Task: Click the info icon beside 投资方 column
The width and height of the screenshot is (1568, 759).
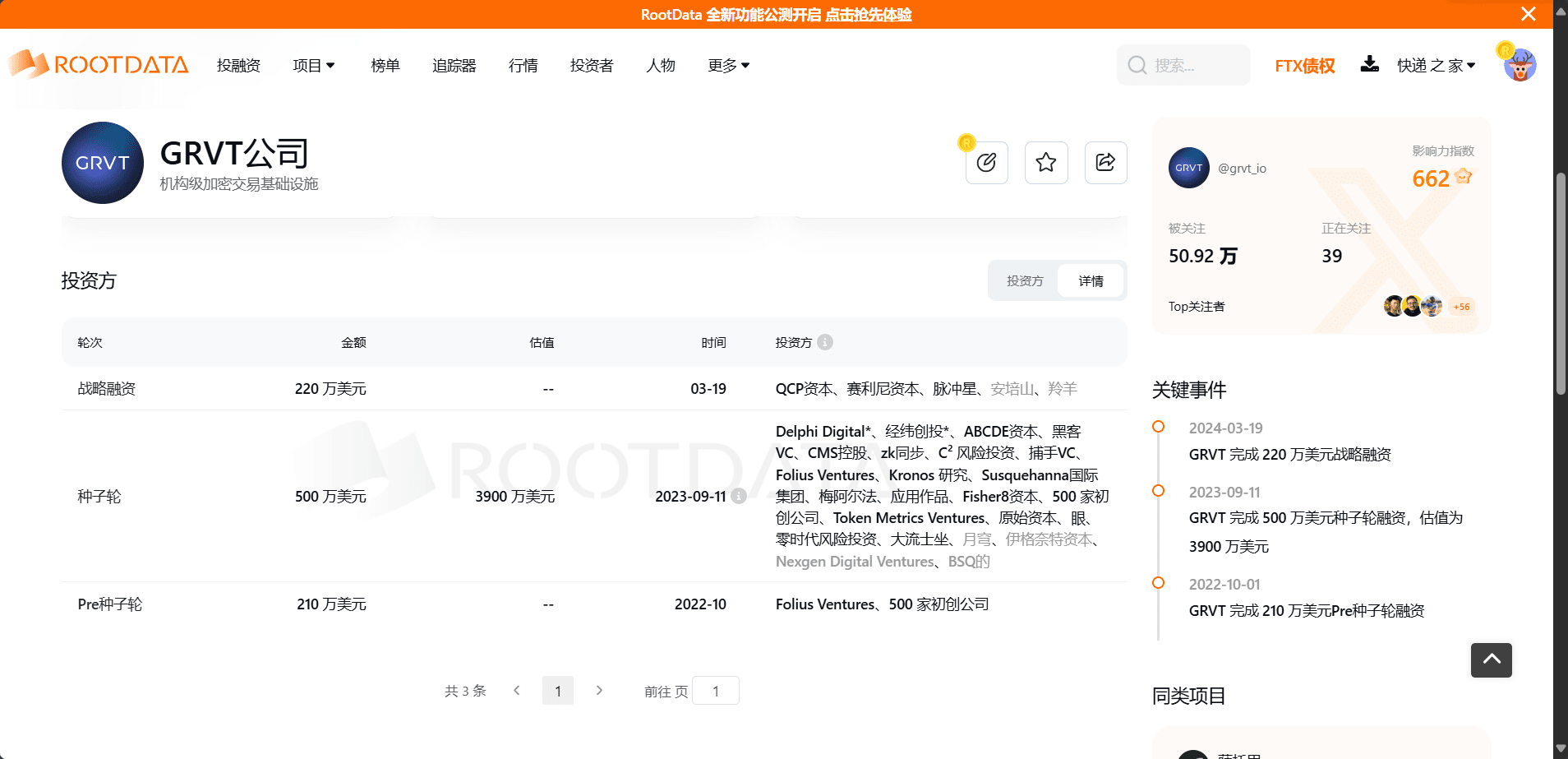Action: pos(825,342)
